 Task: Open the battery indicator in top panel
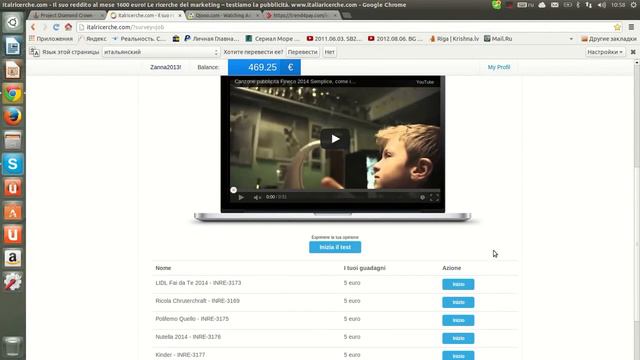pyautogui.click(x=567, y=5)
